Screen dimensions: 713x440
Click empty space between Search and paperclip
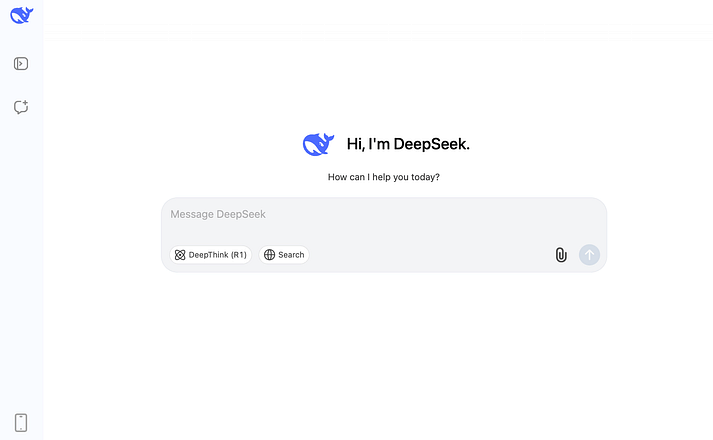coord(431,255)
